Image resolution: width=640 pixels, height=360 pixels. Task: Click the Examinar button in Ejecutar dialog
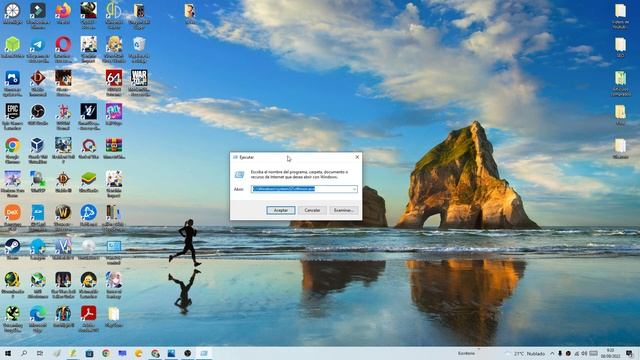(344, 210)
